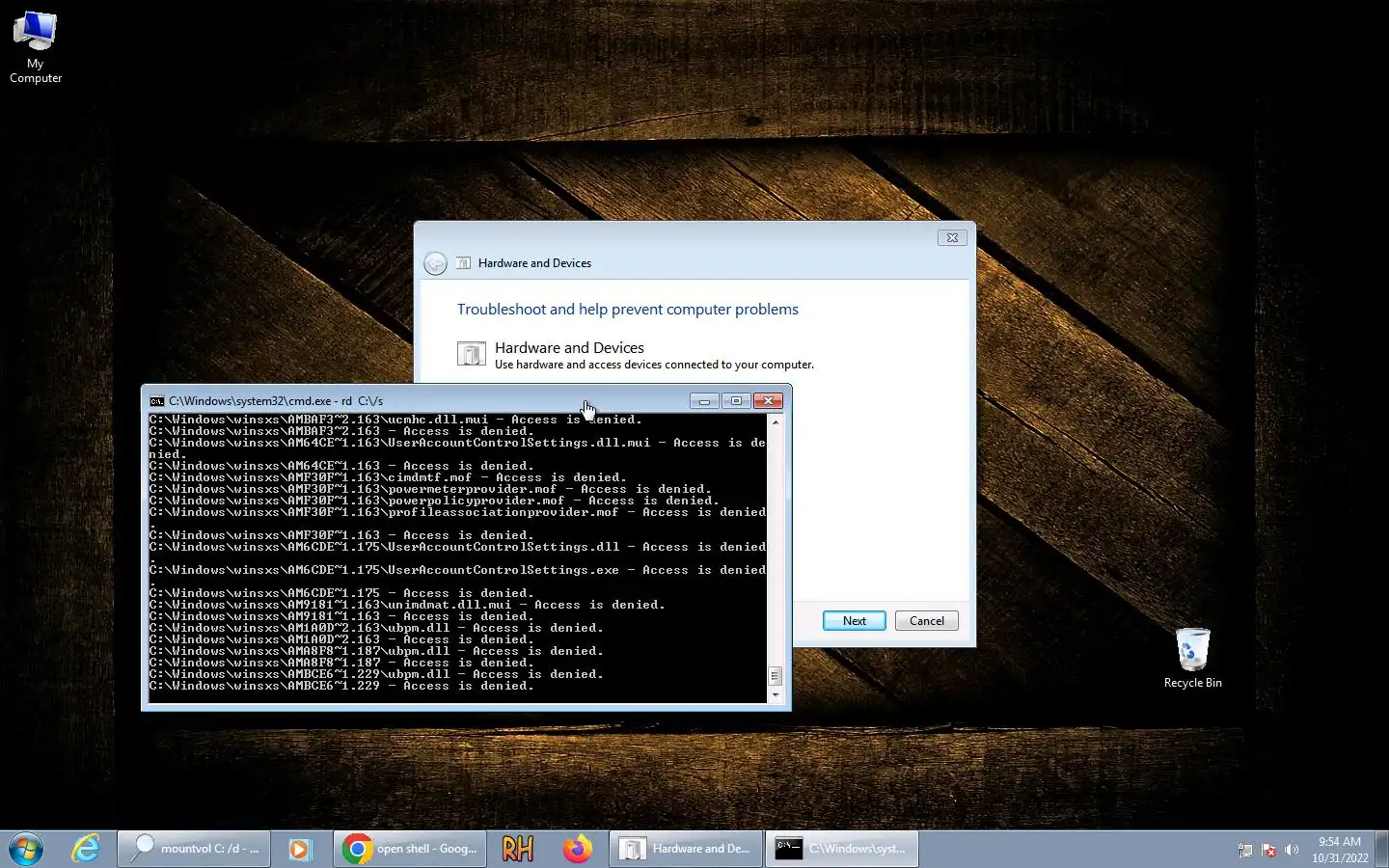Click 'Use hardware and access devices' description text
Viewport: 1389px width, 868px height.
(654, 365)
